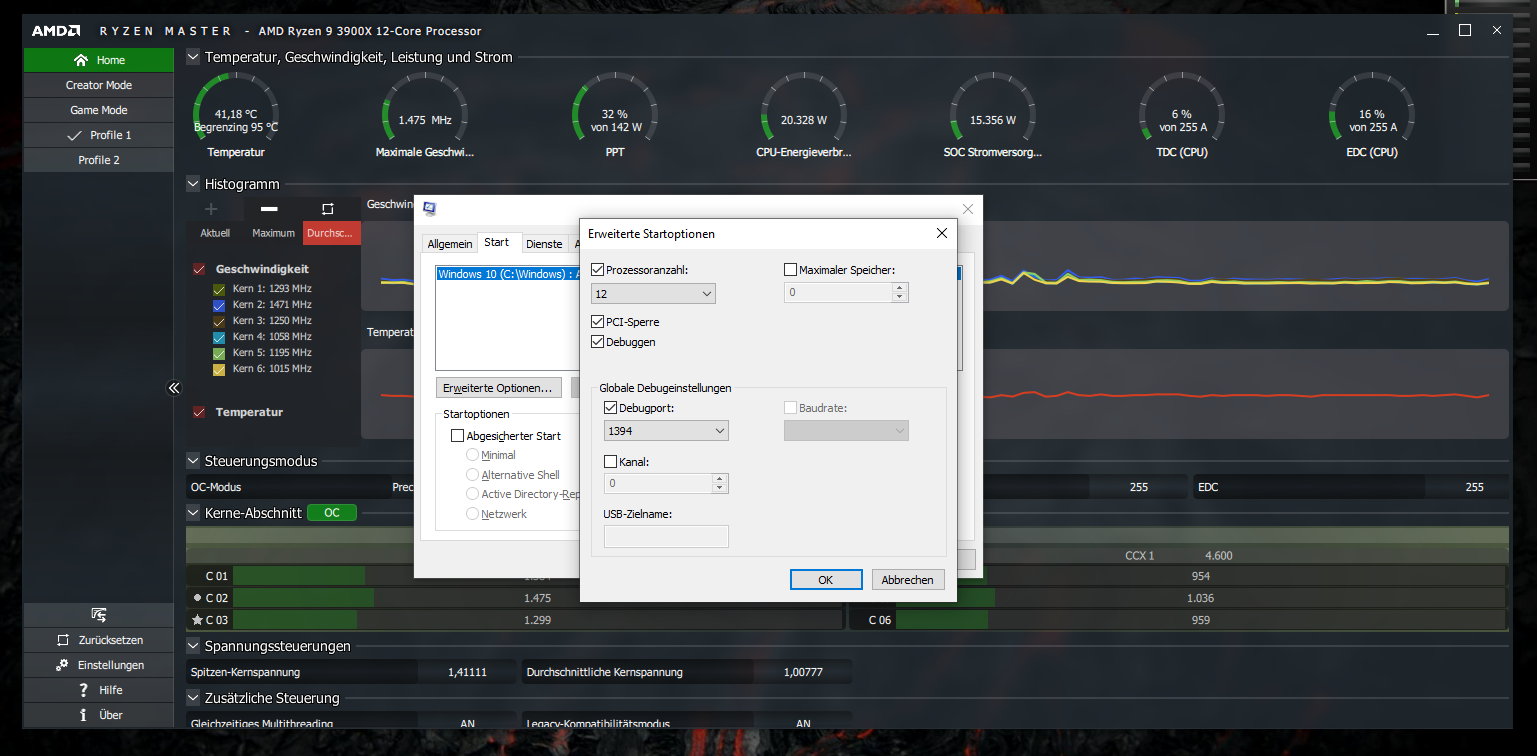Click the Zurücksetzen reset icon
The width and height of the screenshot is (1537, 756).
click(x=62, y=640)
